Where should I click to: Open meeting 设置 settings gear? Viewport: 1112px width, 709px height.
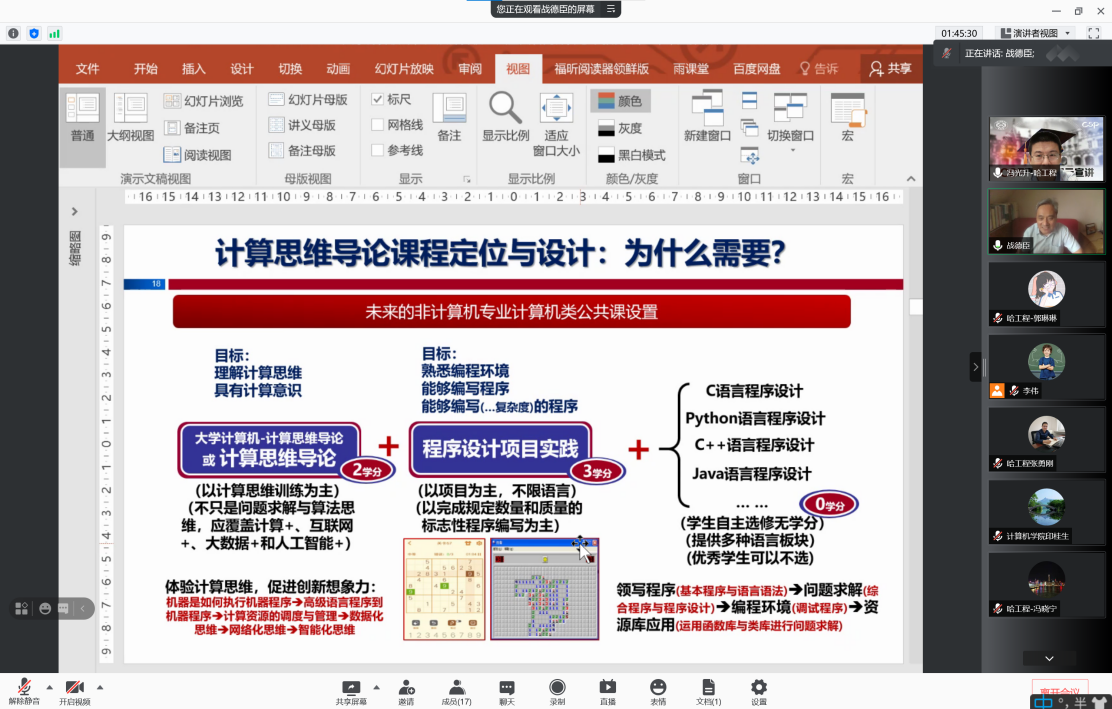click(759, 687)
